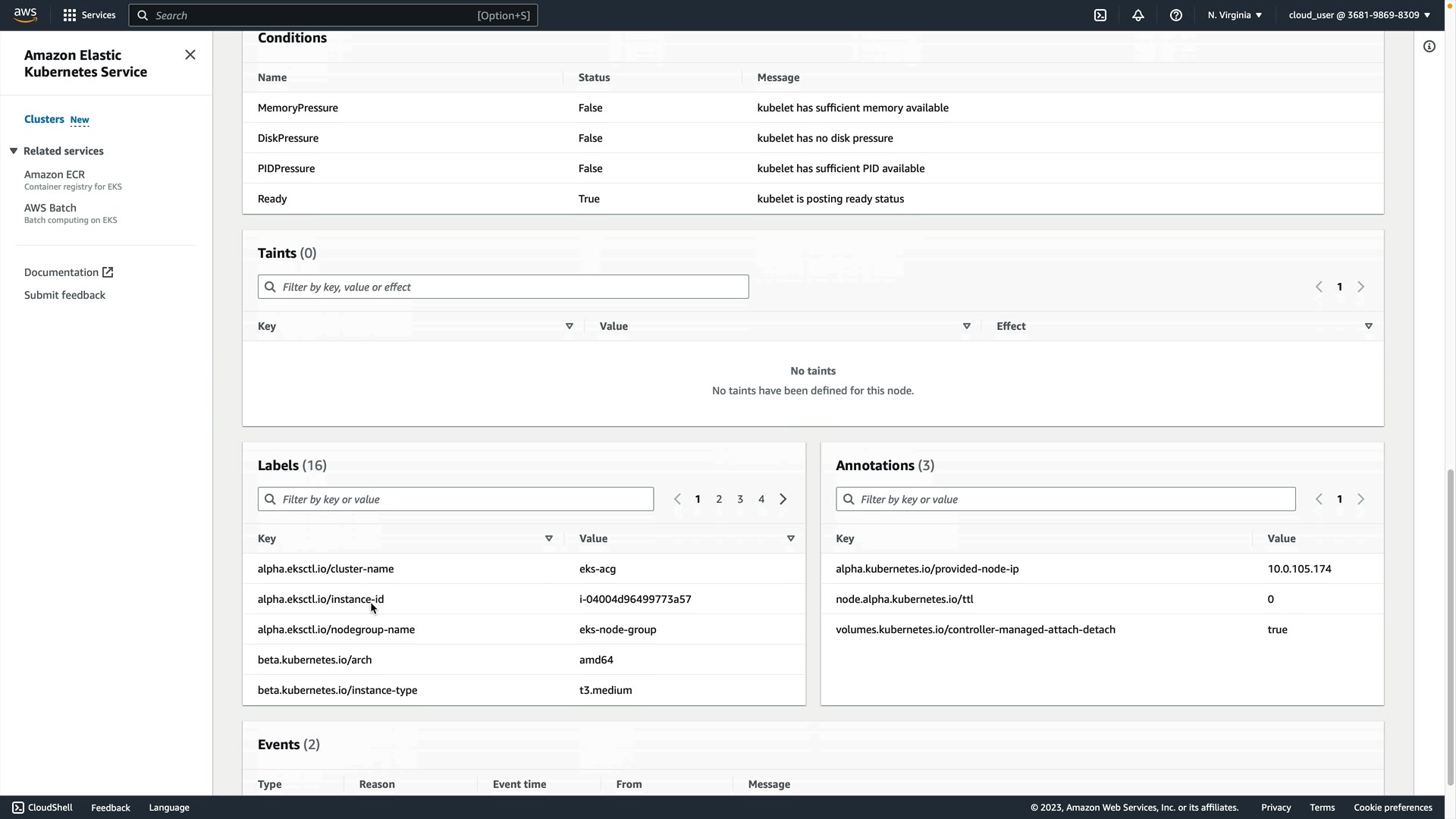
Task: Open Amazon ECR related service
Action: click(x=55, y=174)
